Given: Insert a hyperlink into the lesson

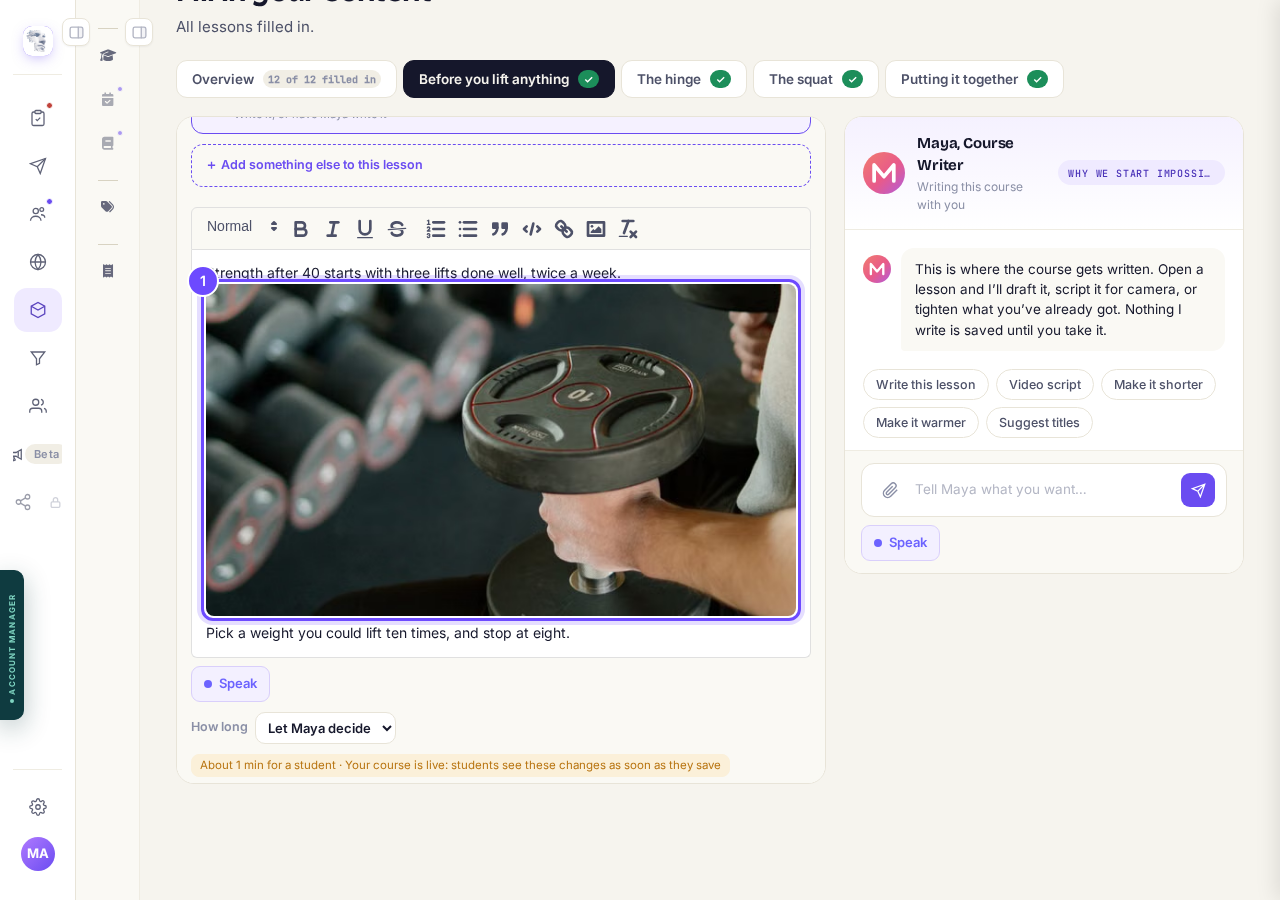Looking at the screenshot, I should coord(564,229).
